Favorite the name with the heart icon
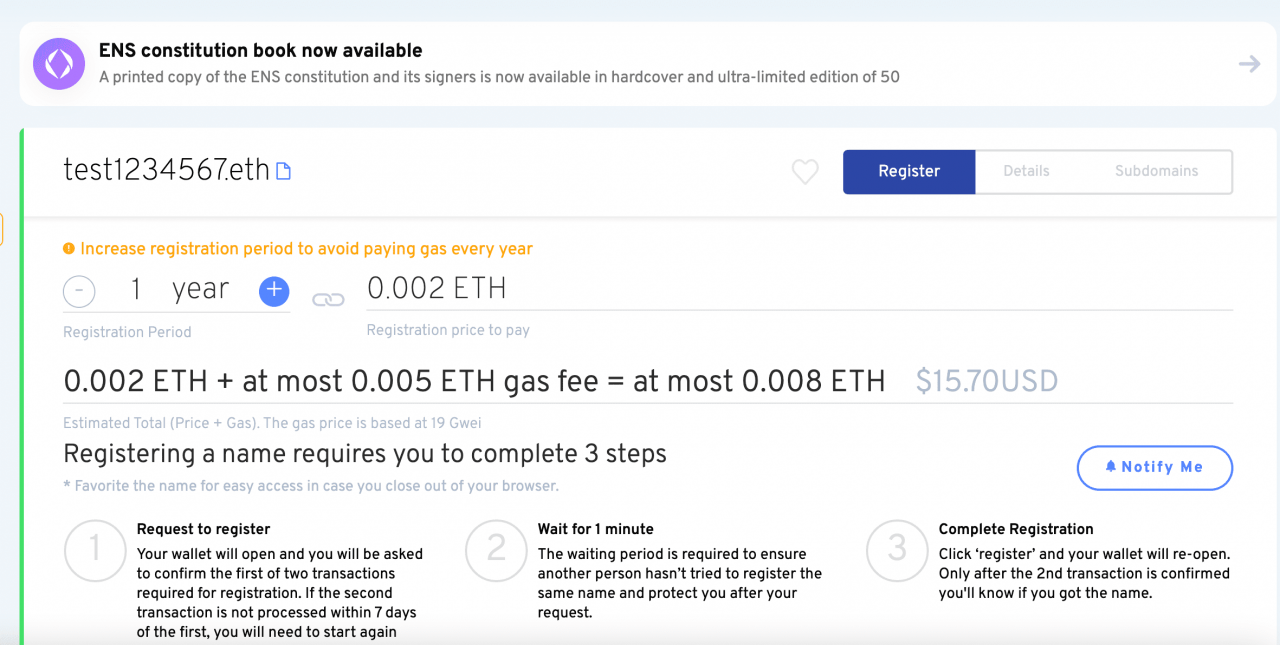The height and width of the screenshot is (645, 1280). pos(805,172)
